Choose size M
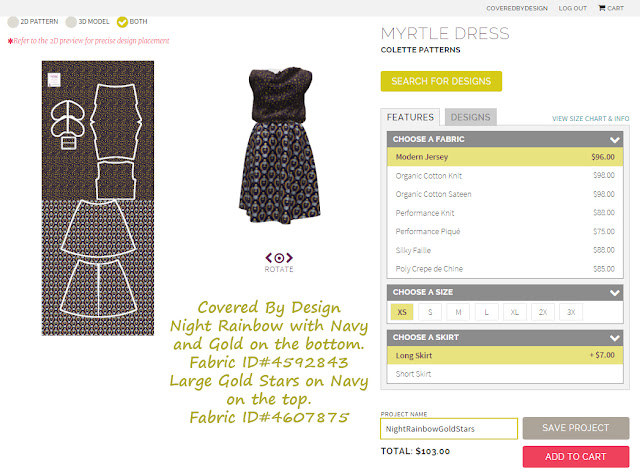Screen dimensions: 640x469 tap(458, 312)
